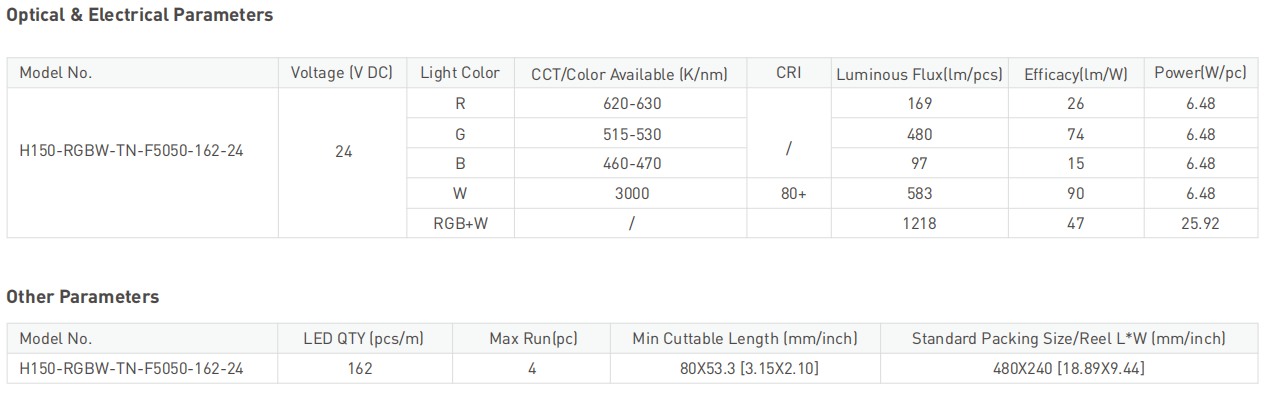Click the 24 voltage value cell
The height and width of the screenshot is (403, 1267).
(x=343, y=152)
